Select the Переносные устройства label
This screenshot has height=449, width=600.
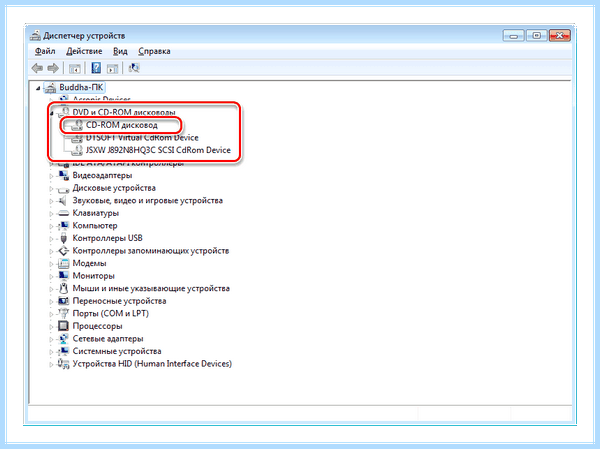click(119, 301)
